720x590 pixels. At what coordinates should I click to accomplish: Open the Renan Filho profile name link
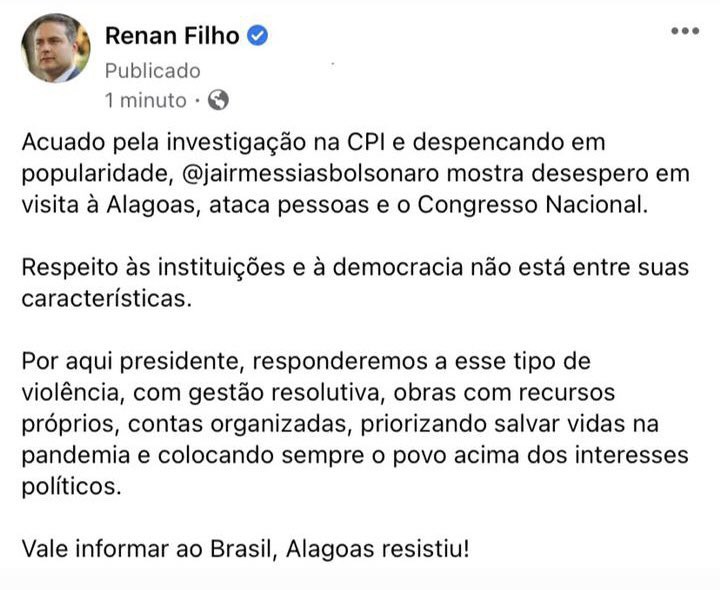click(172, 38)
